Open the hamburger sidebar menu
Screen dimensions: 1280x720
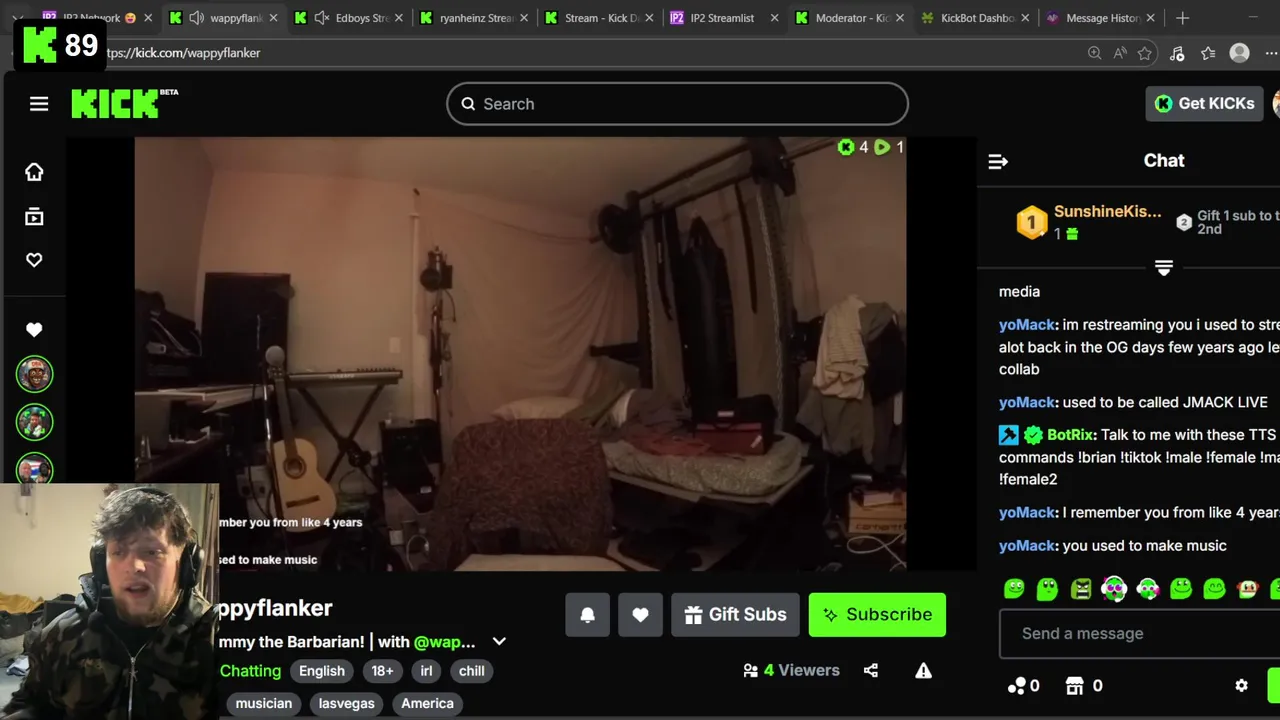39,104
